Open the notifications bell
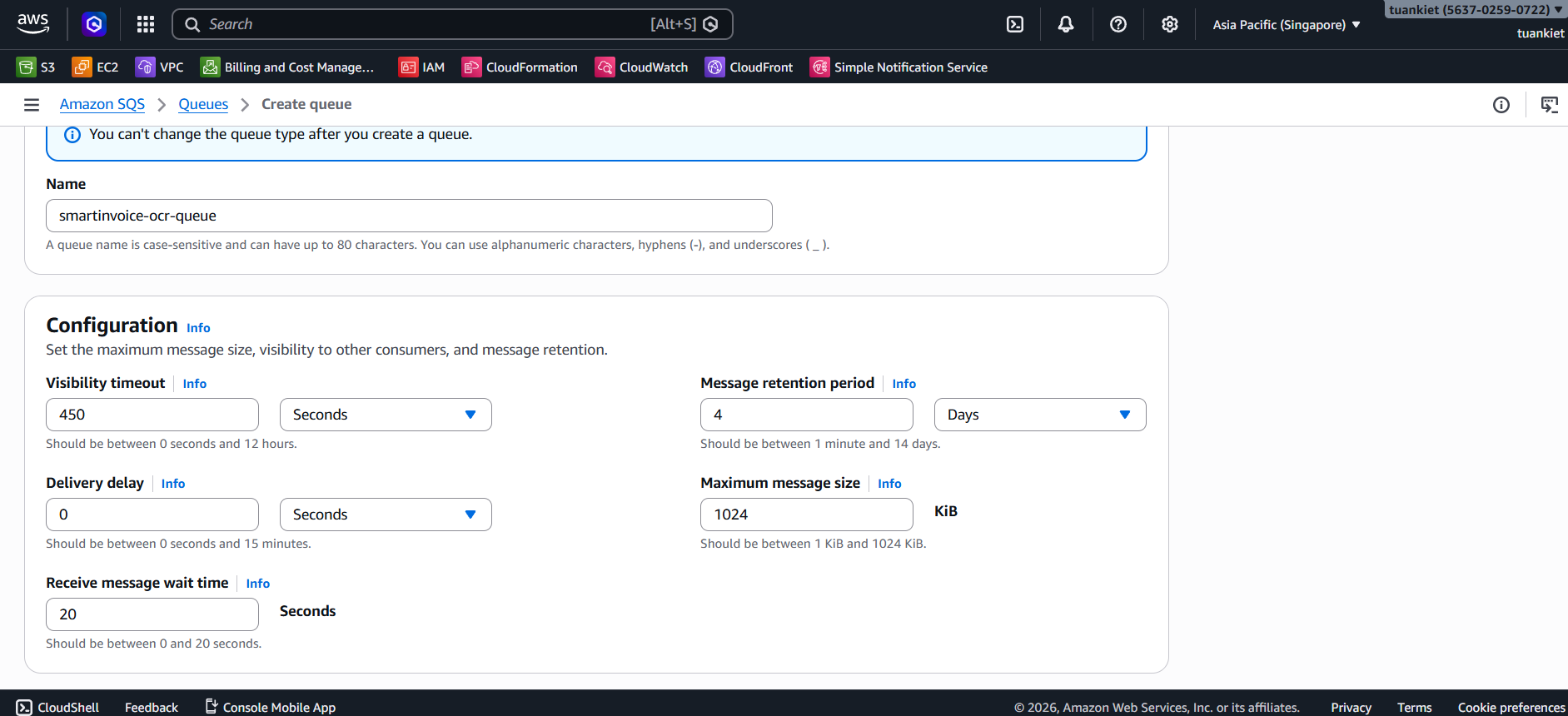This screenshot has height=716, width=1568. [x=1066, y=24]
